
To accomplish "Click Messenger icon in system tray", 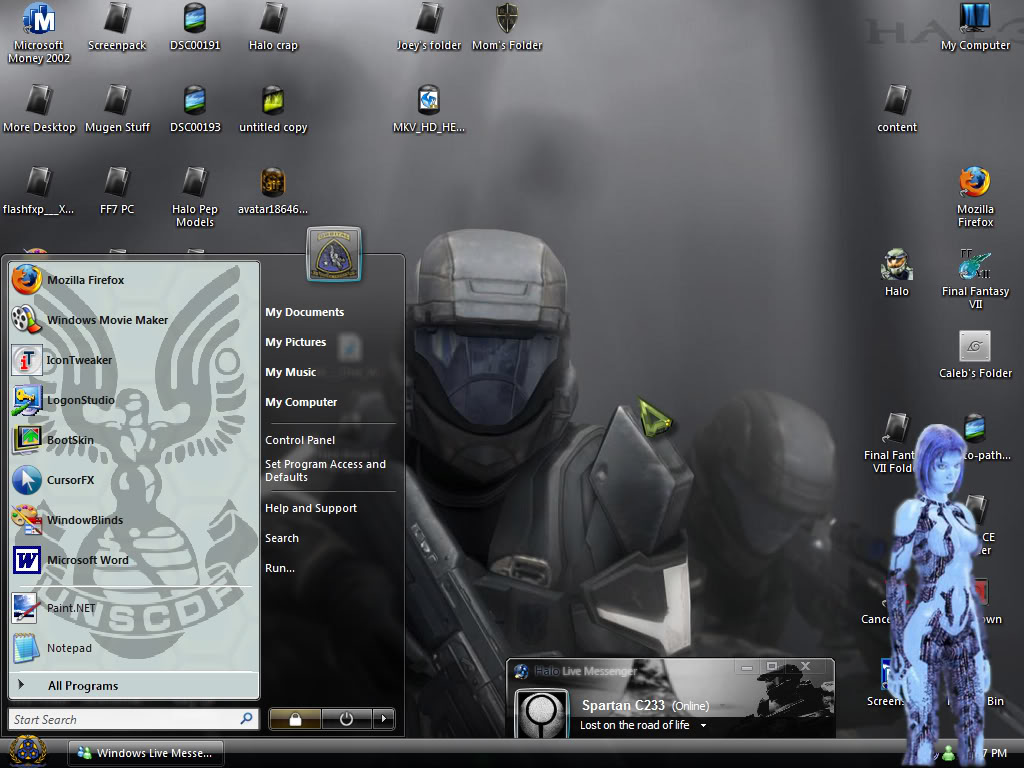I will pyautogui.click(x=948, y=753).
